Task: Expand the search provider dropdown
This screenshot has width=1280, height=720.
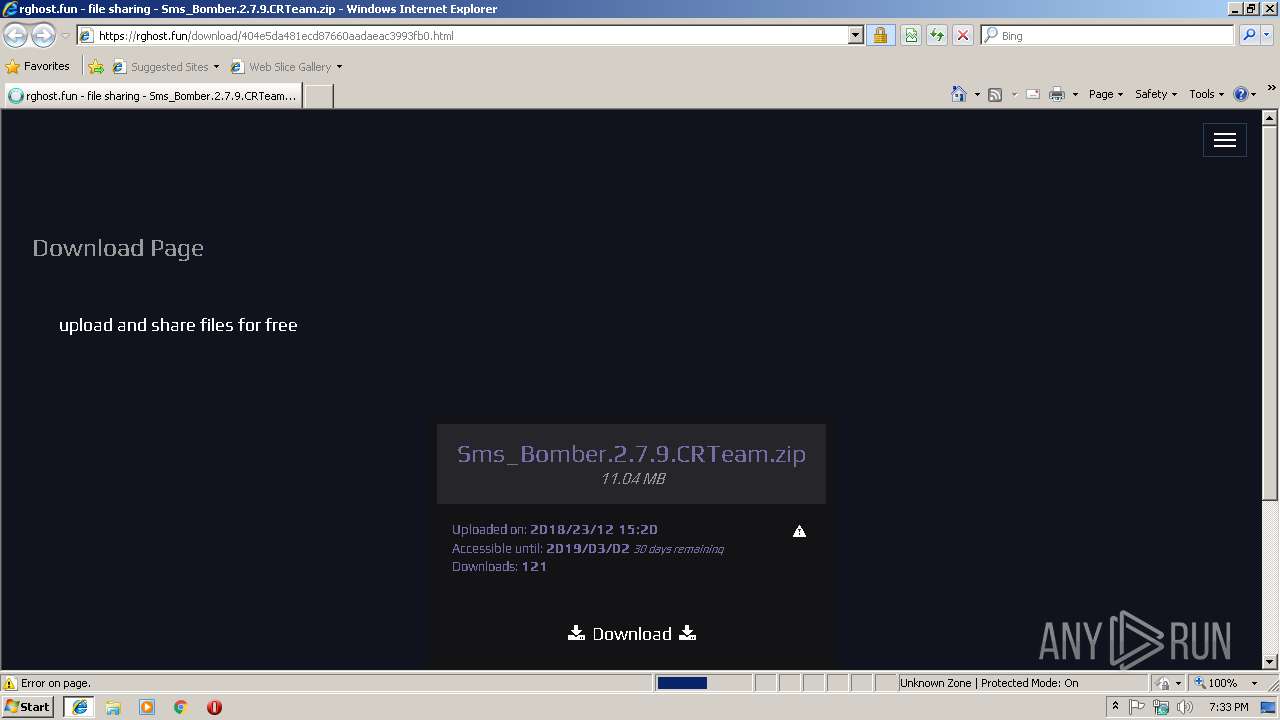Action: point(1267,35)
